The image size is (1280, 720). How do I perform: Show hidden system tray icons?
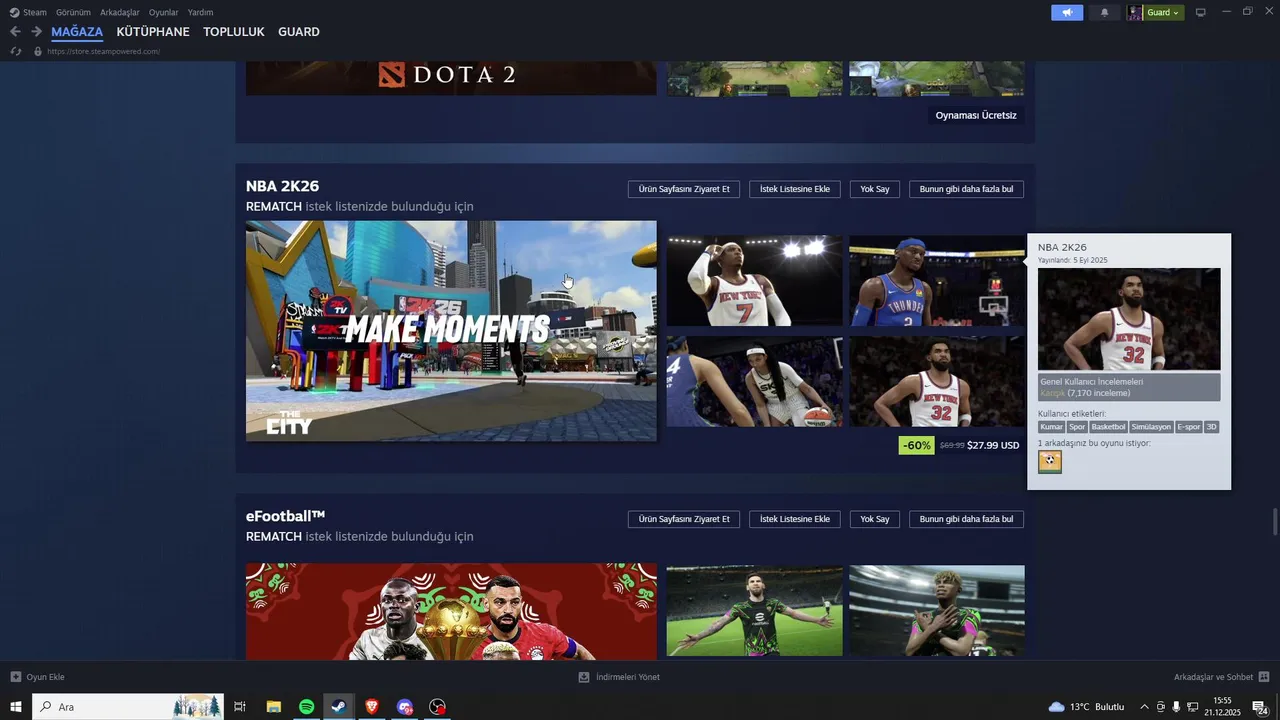click(x=1144, y=707)
